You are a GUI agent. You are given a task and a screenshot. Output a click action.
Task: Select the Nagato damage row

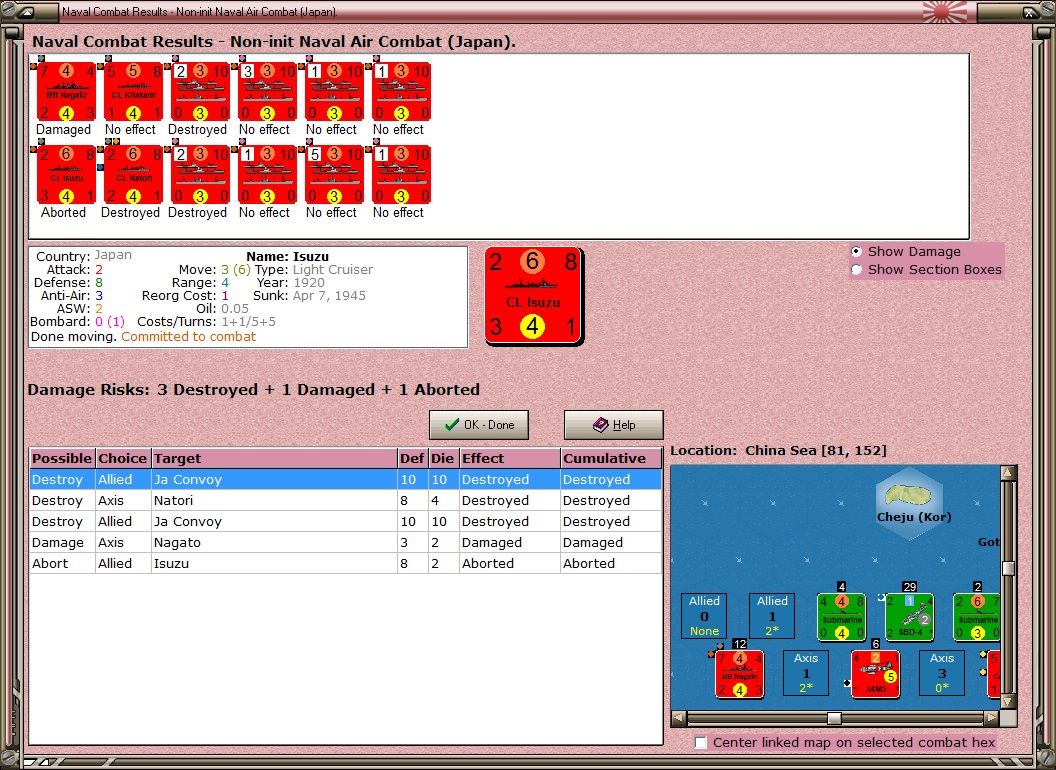click(345, 542)
